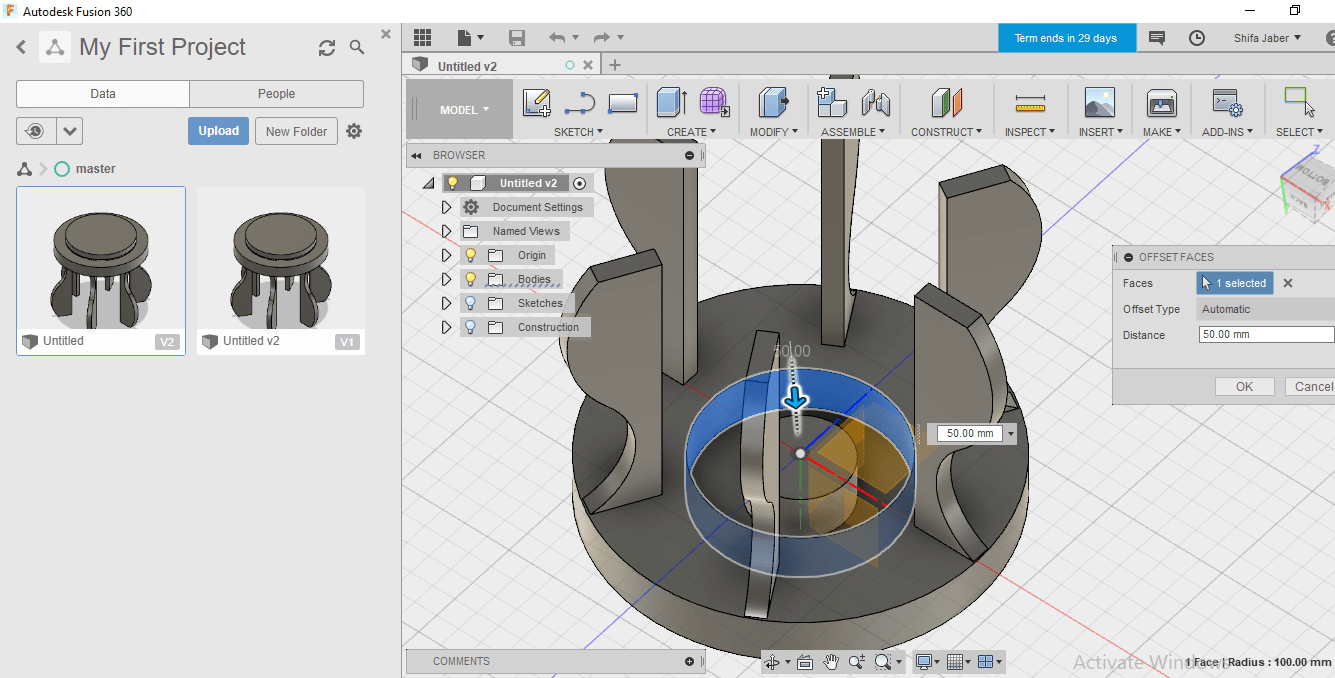Click the New Folder button
Screen dimensions: 1335x678
(x=296, y=131)
